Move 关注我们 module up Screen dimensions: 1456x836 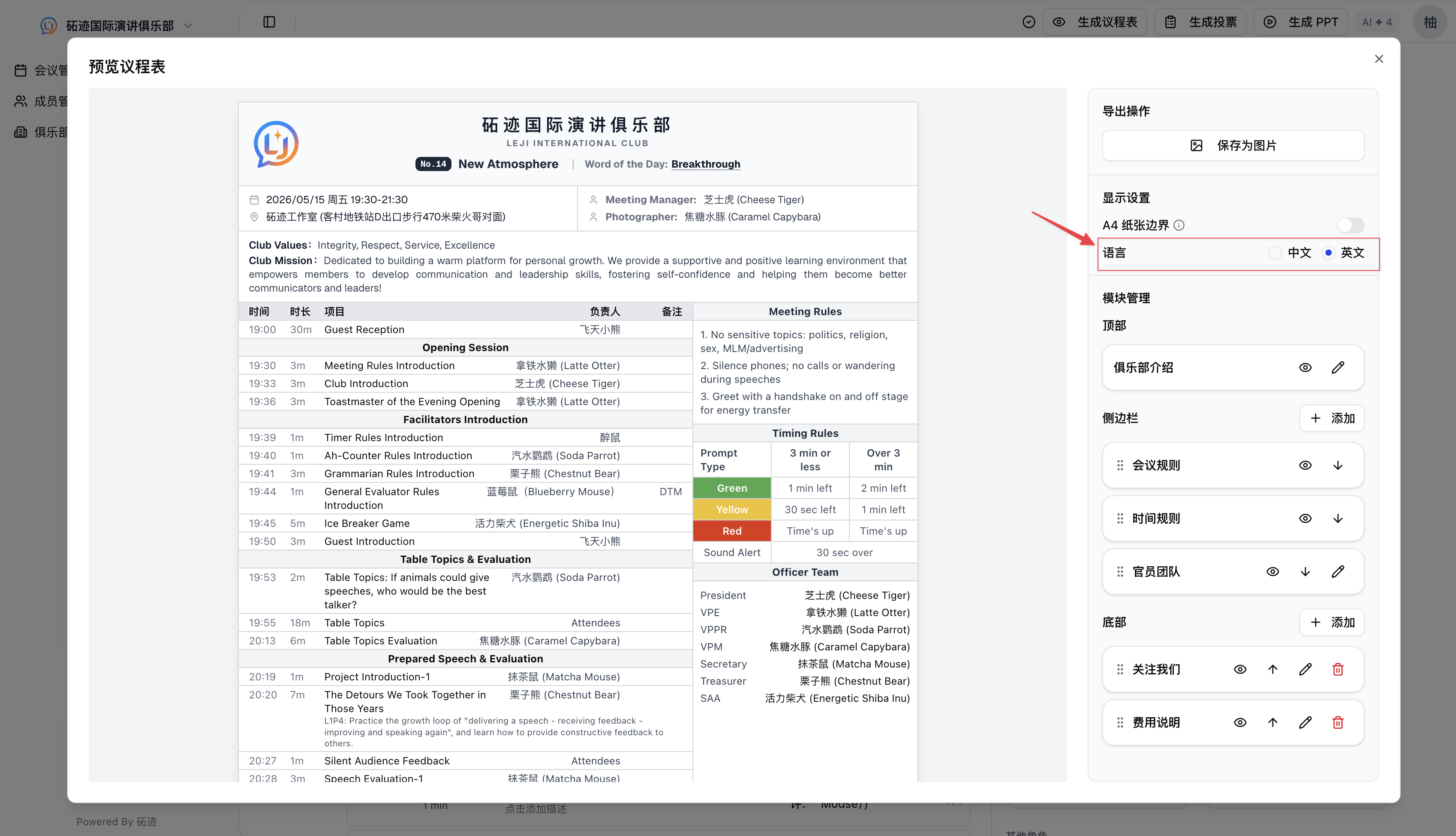click(x=1273, y=670)
